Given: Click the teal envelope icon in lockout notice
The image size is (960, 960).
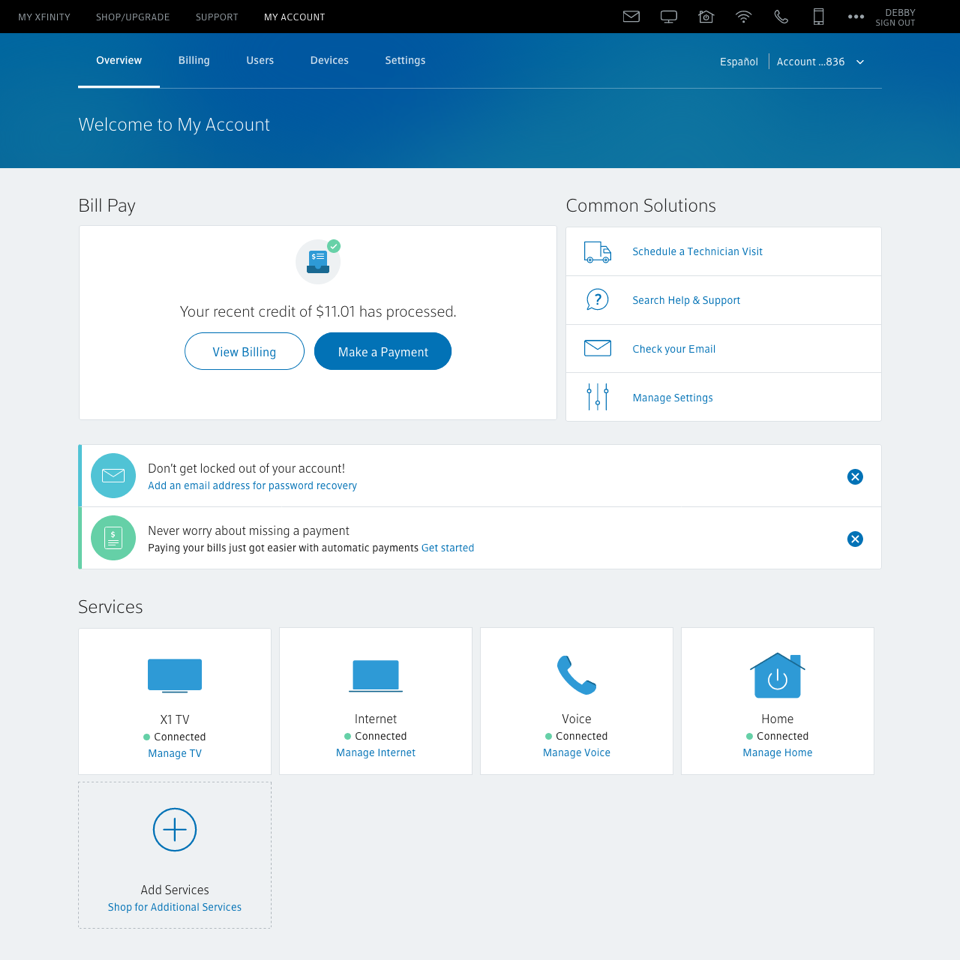Looking at the screenshot, I should coord(113,476).
